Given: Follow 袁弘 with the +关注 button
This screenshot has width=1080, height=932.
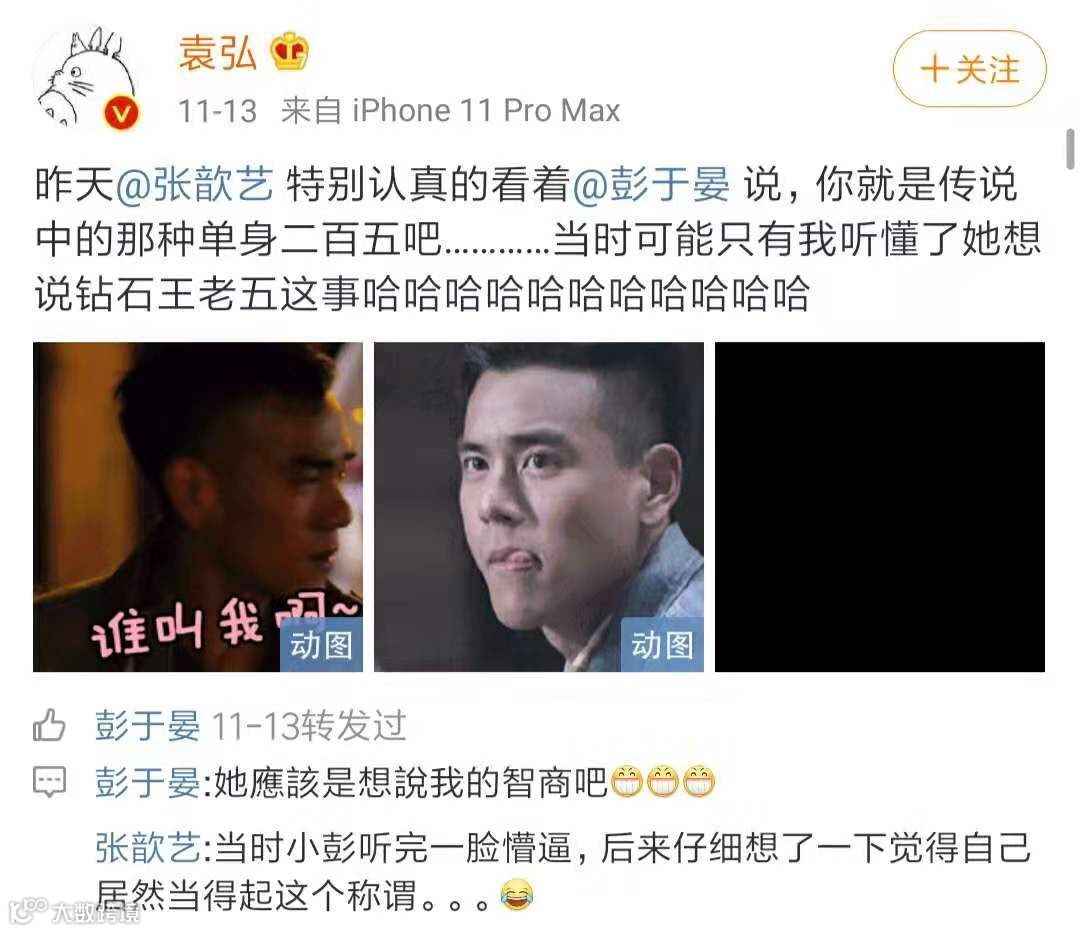Looking at the screenshot, I should tap(970, 69).
